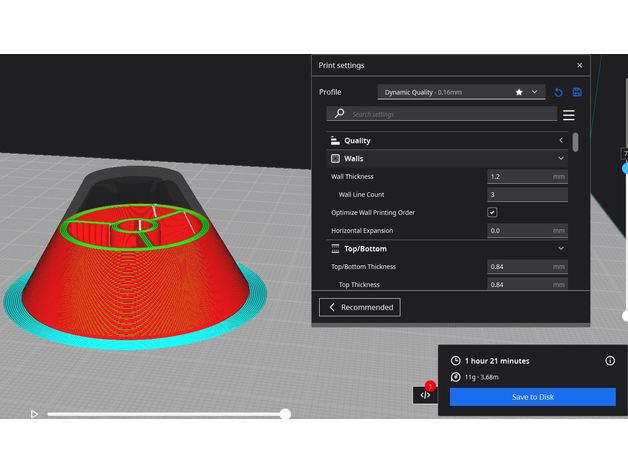Viewport: 628px width, 472px height.
Task: Click the code icon with red badge
Action: point(425,394)
